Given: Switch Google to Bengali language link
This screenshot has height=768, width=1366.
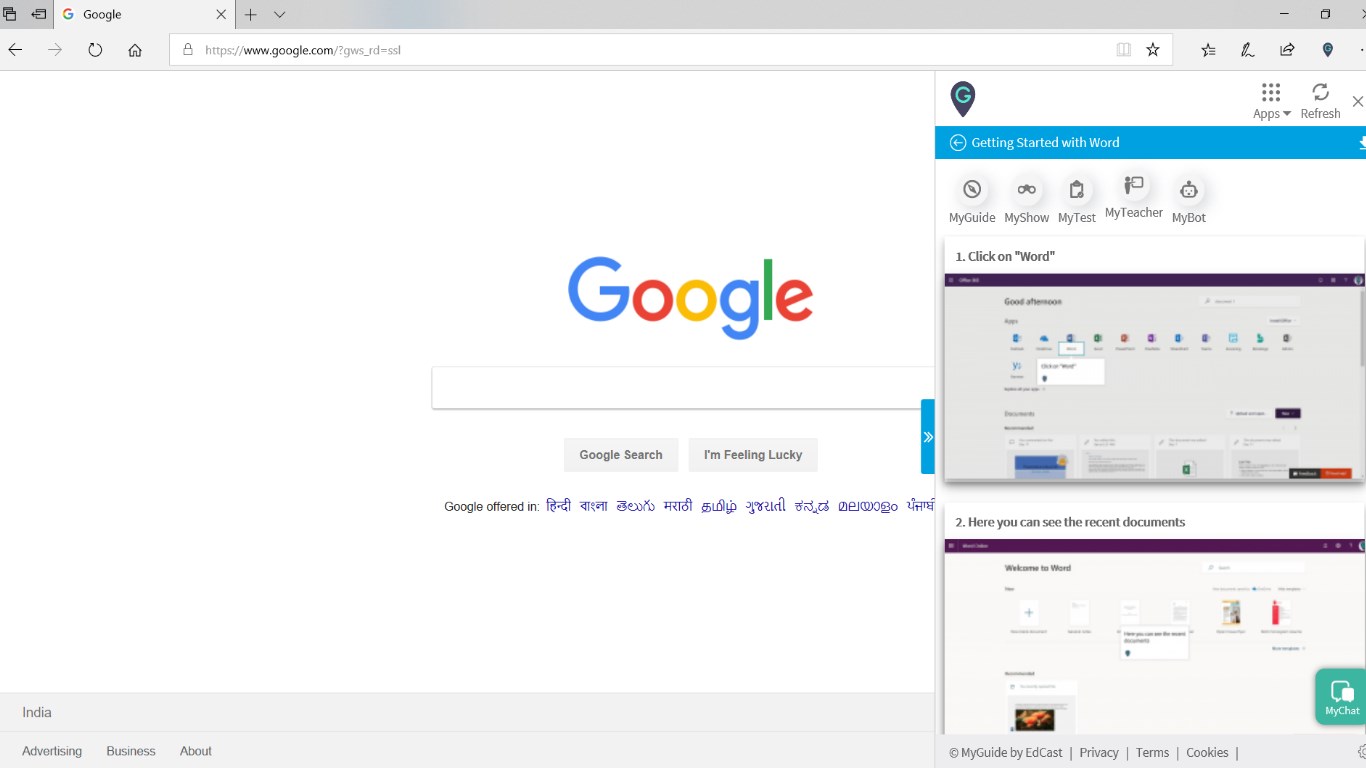Looking at the screenshot, I should coord(593,506).
